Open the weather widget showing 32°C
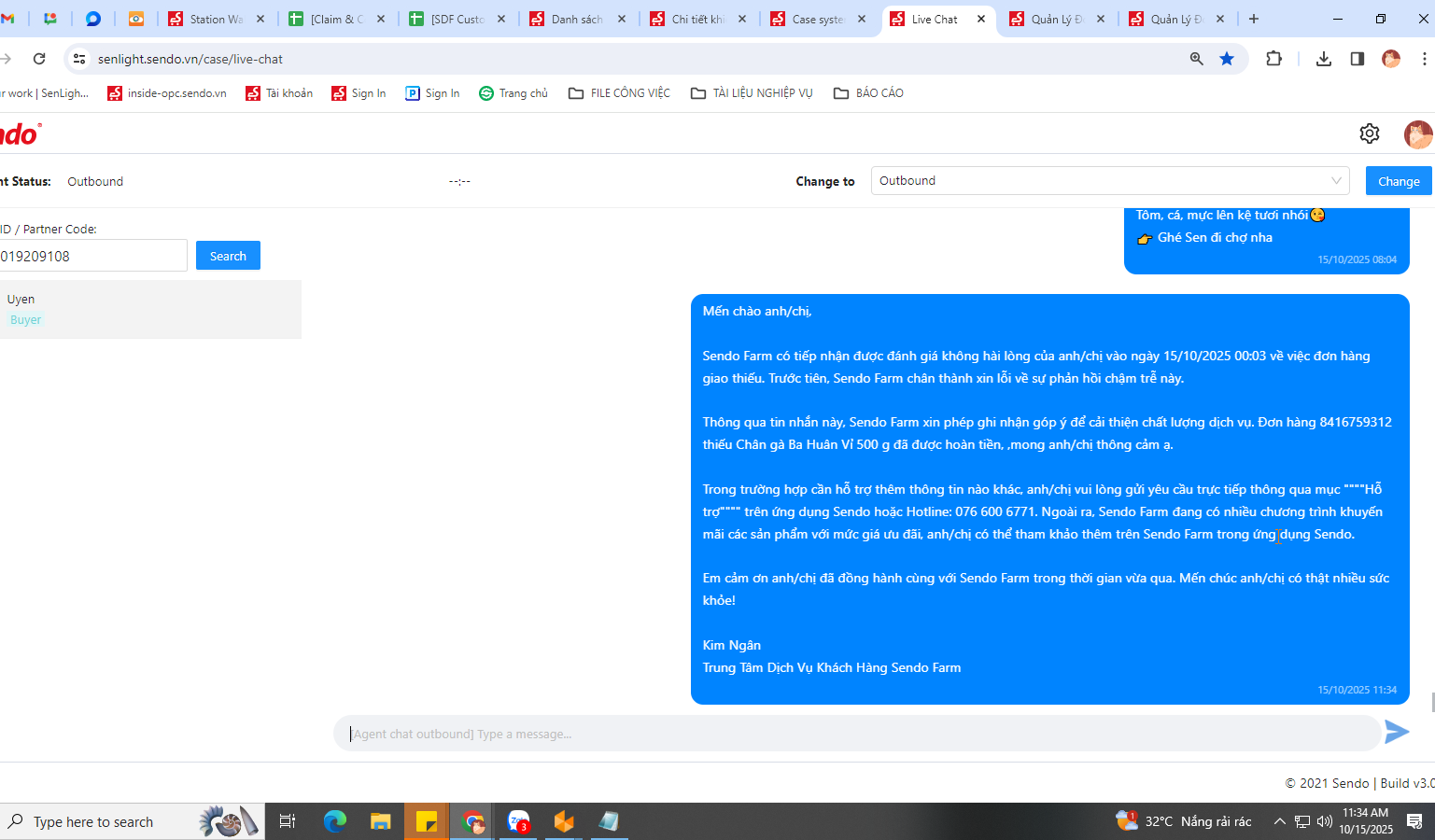 (1184, 821)
